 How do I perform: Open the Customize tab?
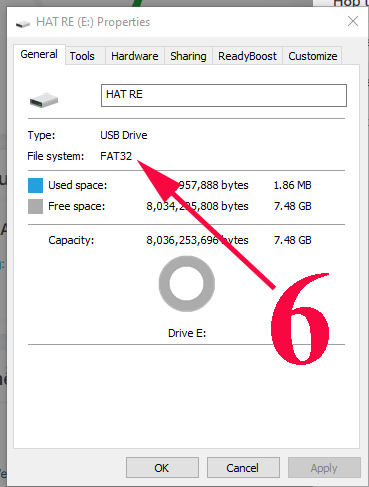point(313,56)
